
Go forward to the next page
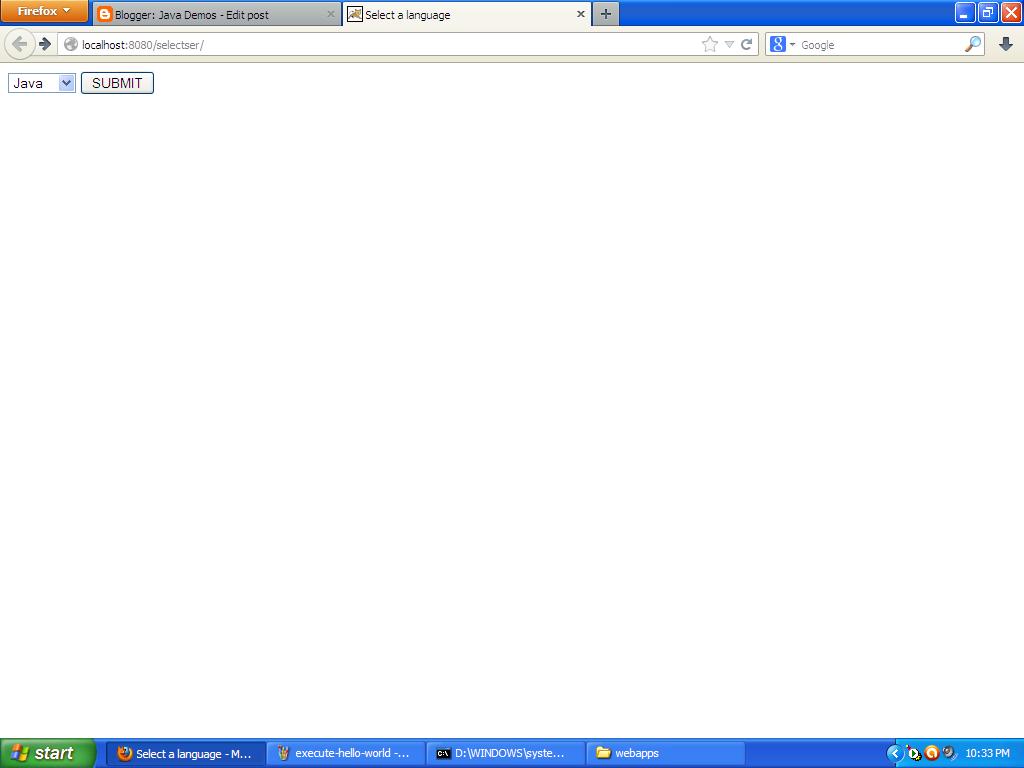coord(44,44)
